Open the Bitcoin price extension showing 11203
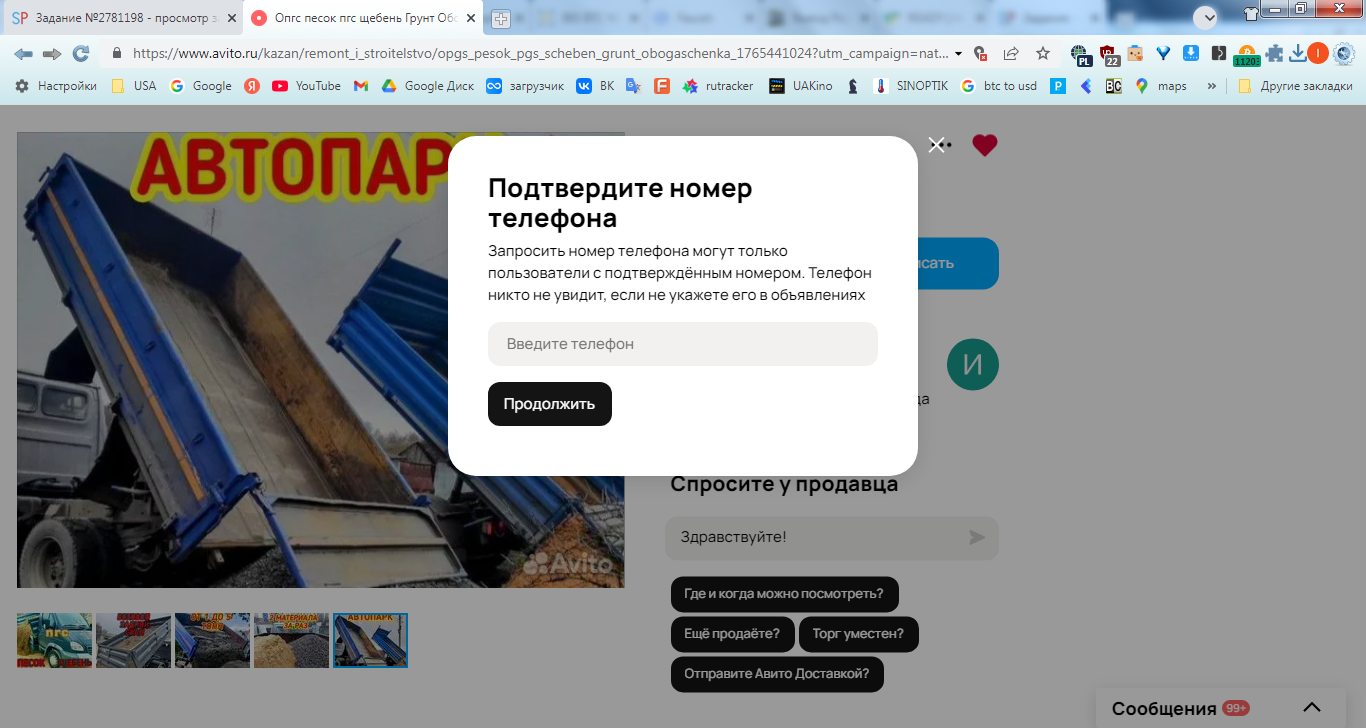The image size is (1366, 728). (x=1246, y=56)
